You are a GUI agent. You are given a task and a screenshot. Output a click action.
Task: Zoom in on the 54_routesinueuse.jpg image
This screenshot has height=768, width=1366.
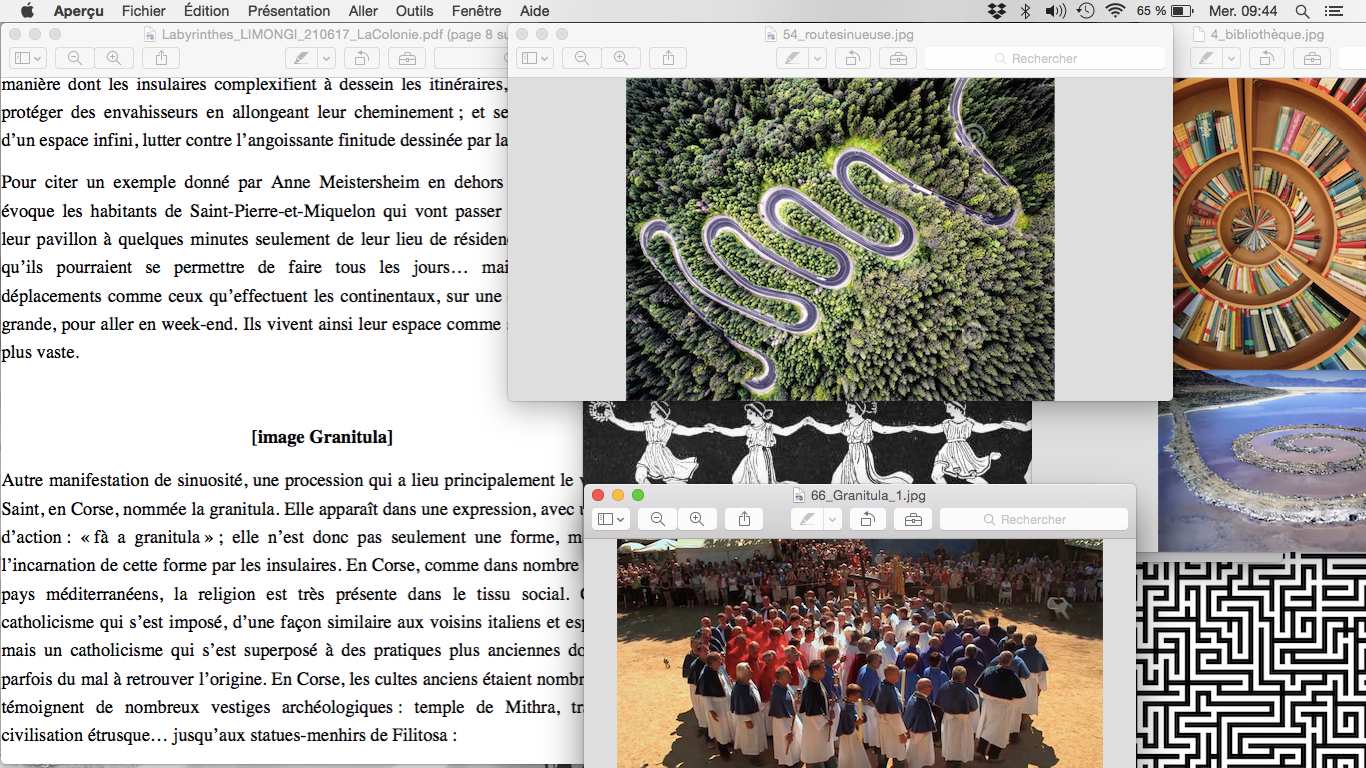click(x=621, y=58)
